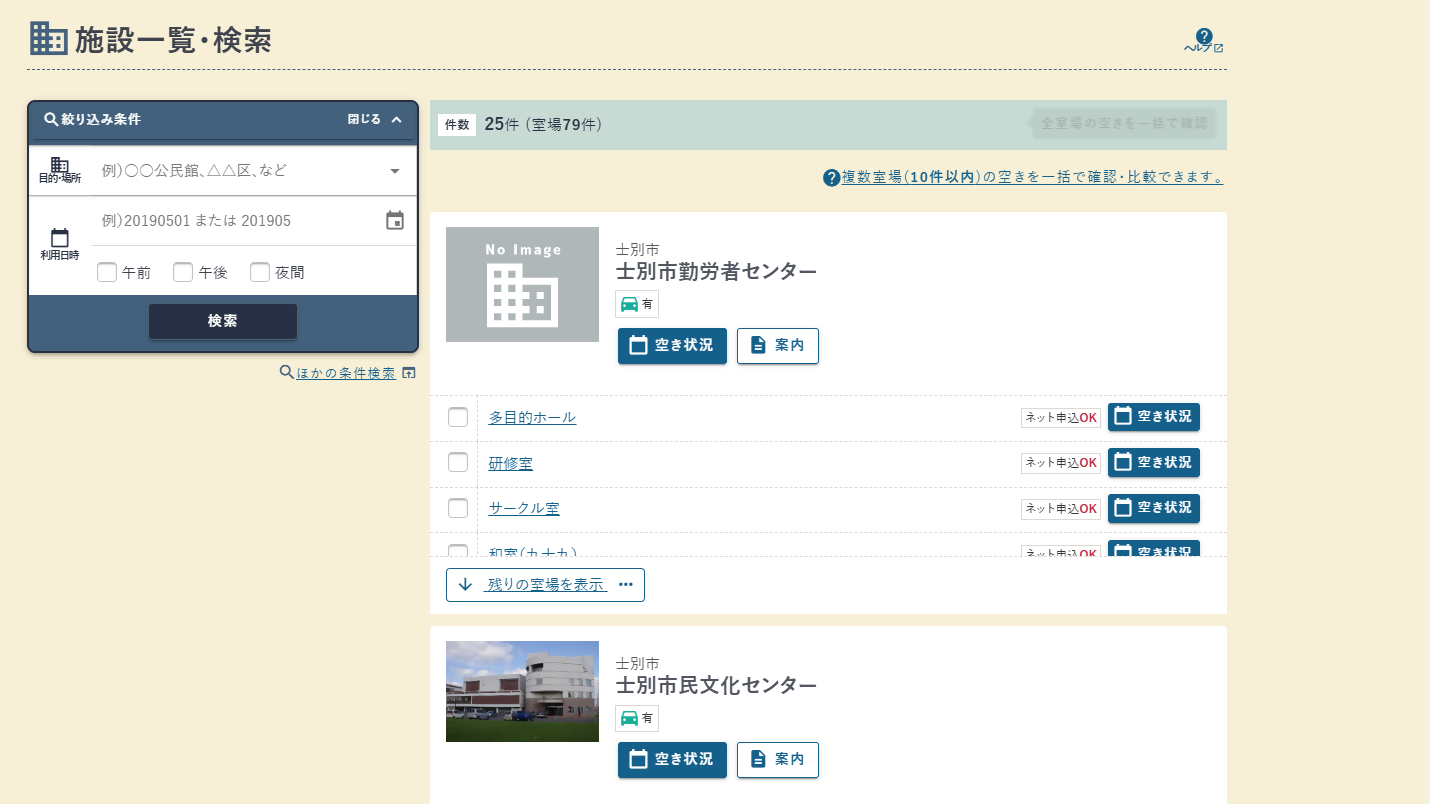Viewport: 1430px width, 804px height.
Task: Check the 午前 checkbox
Action: (x=107, y=272)
